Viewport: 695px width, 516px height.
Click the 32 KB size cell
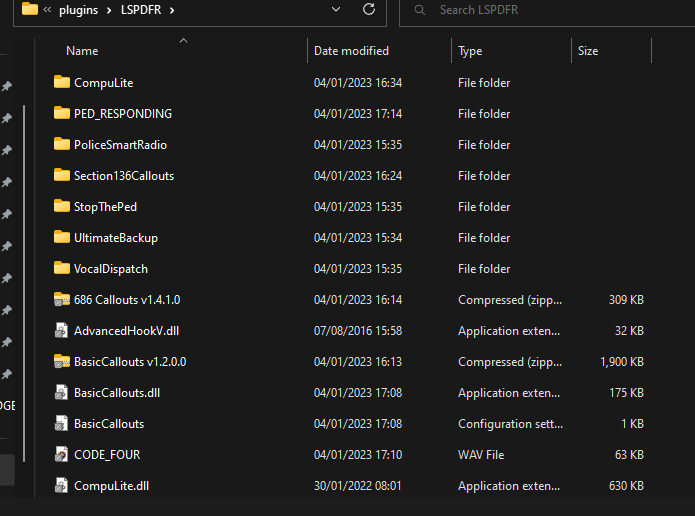629,331
